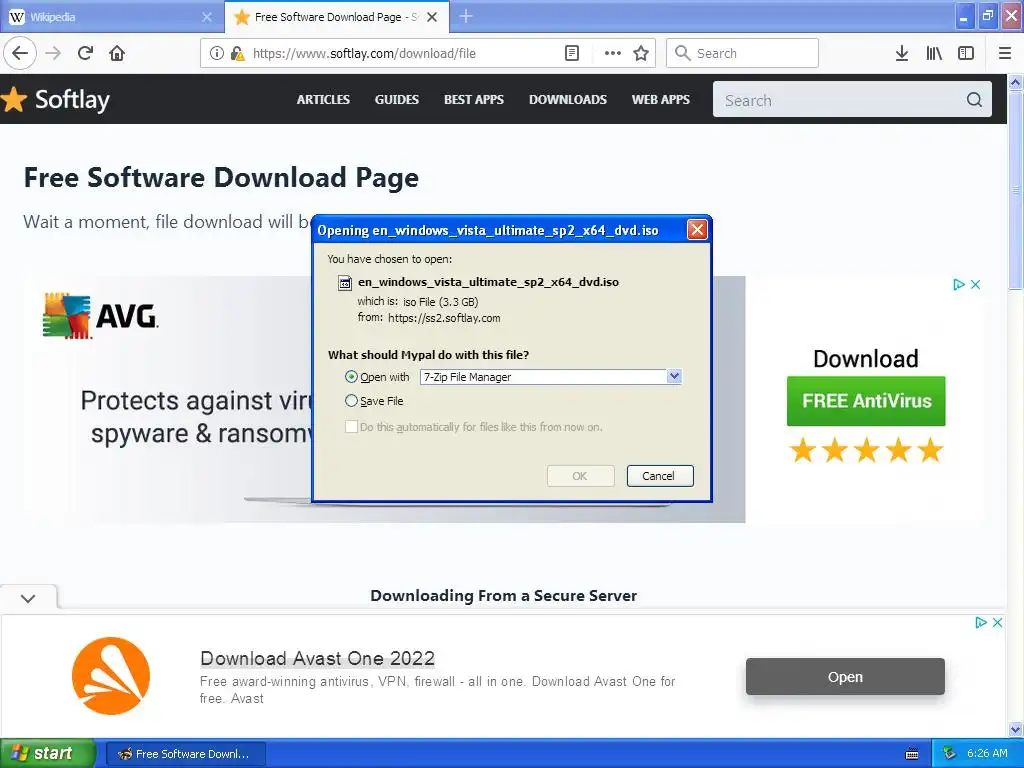The height and width of the screenshot is (768, 1024).
Task: Click the Softlay search magnifier icon
Action: click(974, 99)
